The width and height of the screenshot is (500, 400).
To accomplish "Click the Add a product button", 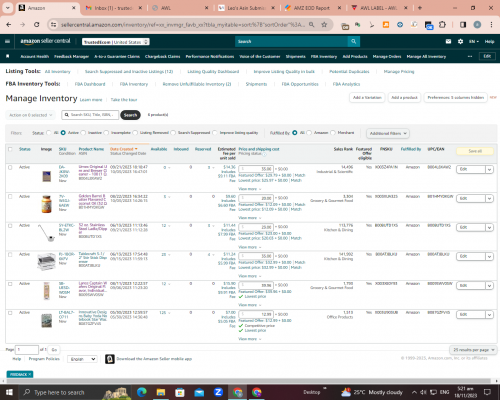I will click(404, 98).
